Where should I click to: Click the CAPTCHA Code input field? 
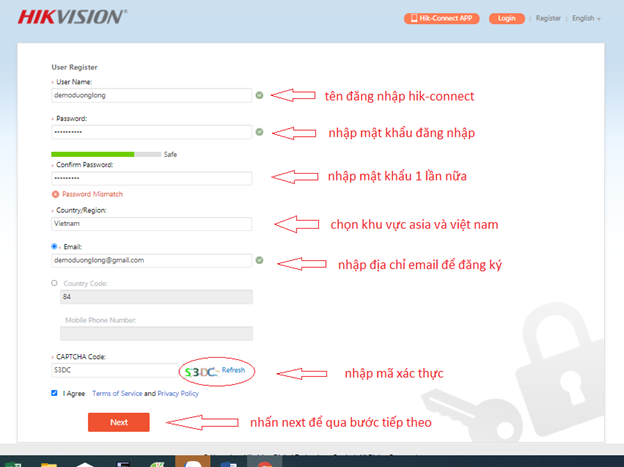[x=115, y=370]
